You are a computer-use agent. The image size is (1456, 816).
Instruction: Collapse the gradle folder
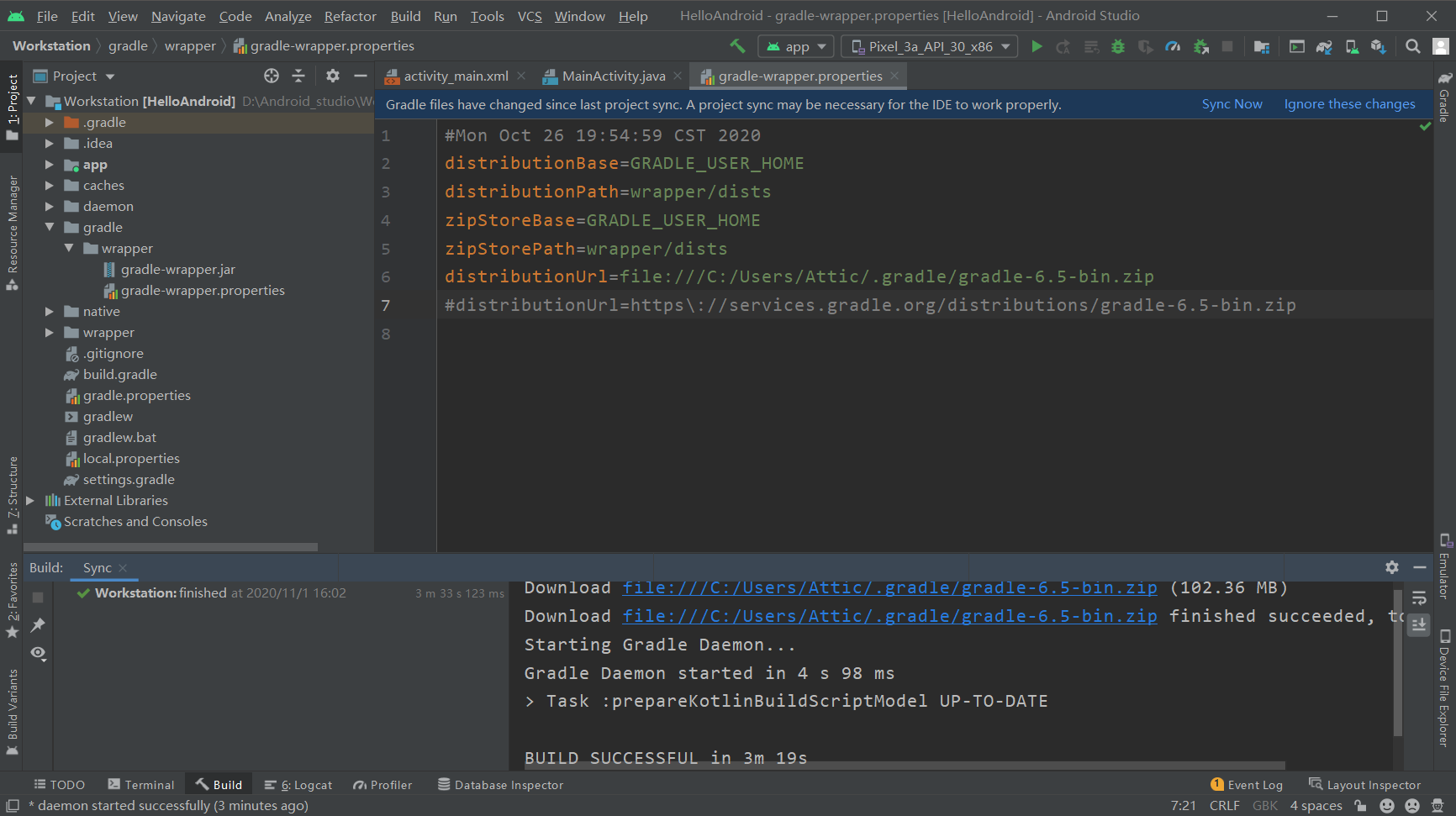49,227
